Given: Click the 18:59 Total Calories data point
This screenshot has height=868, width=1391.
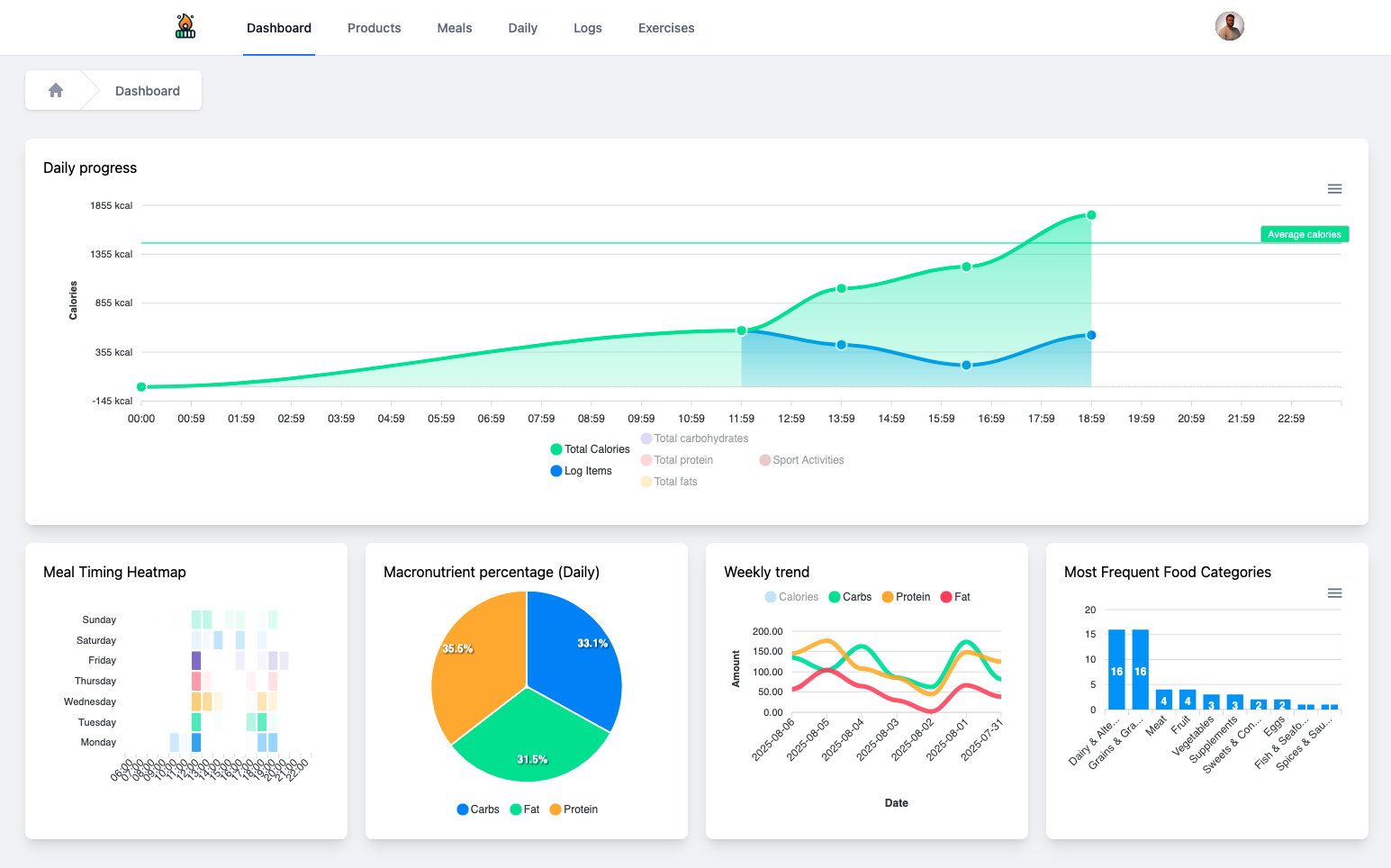Looking at the screenshot, I should (1091, 215).
